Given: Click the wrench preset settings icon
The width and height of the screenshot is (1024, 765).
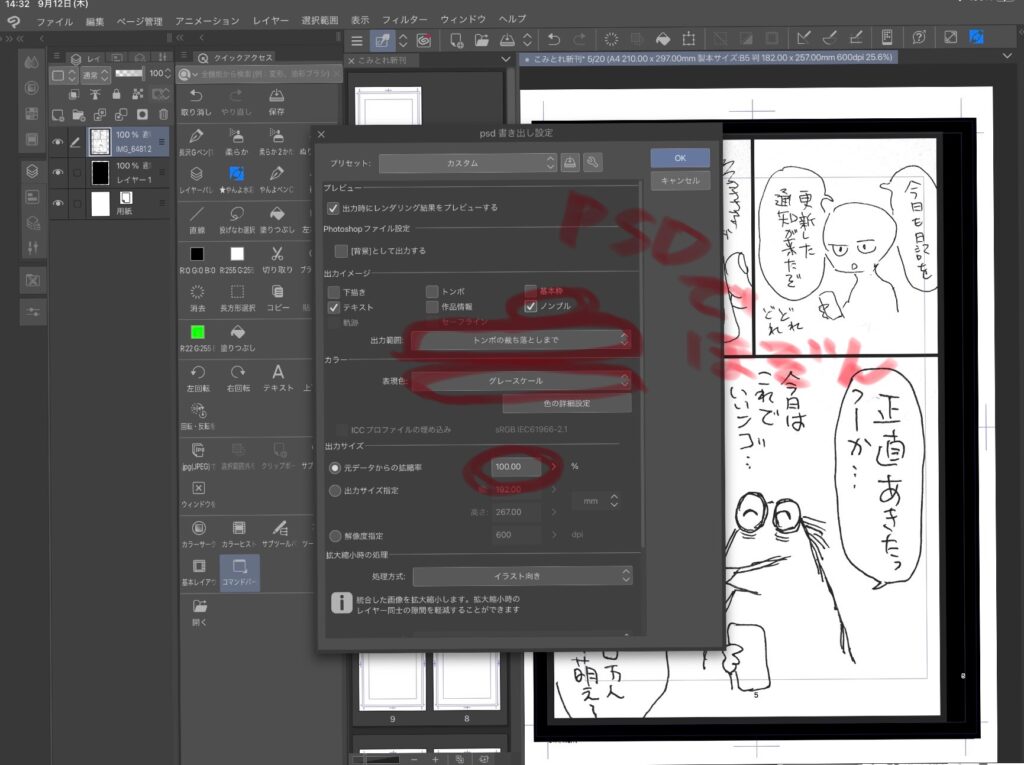Looking at the screenshot, I should [x=592, y=163].
